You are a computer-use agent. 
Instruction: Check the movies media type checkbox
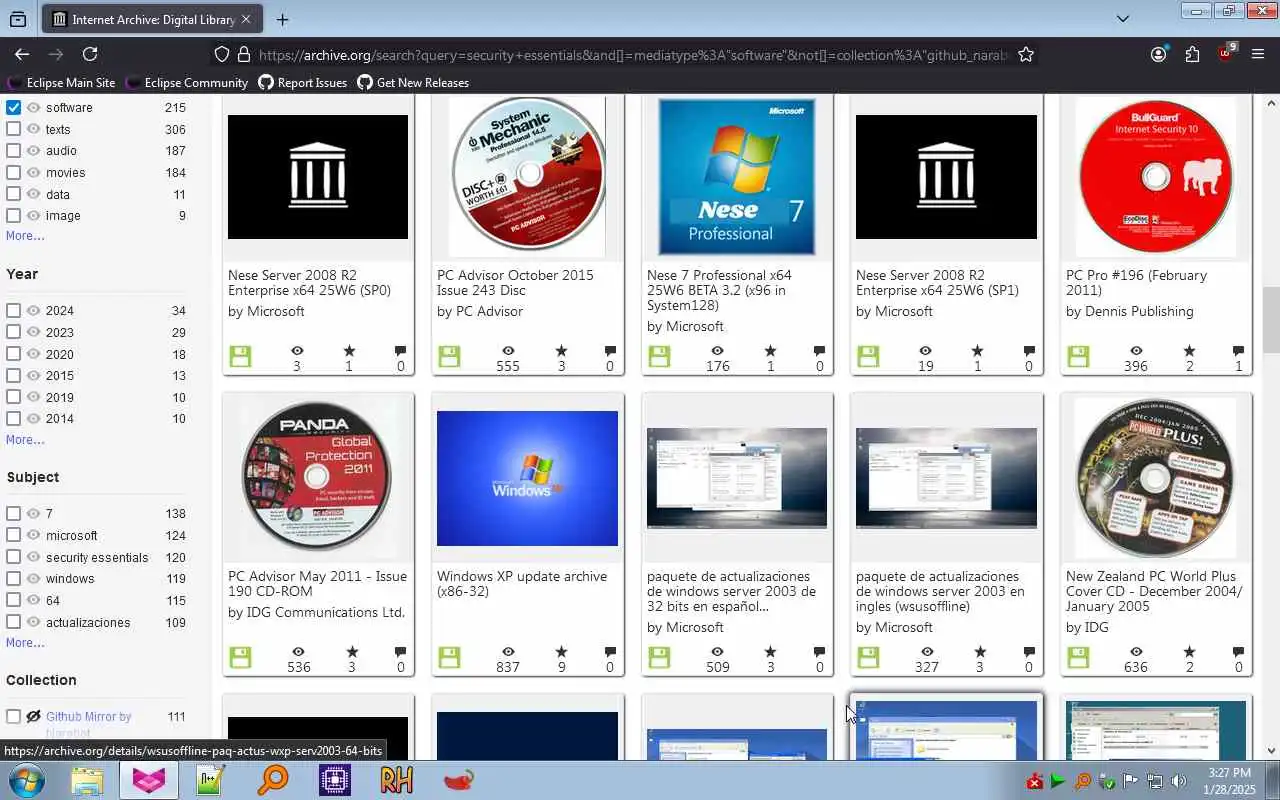click(x=13, y=172)
